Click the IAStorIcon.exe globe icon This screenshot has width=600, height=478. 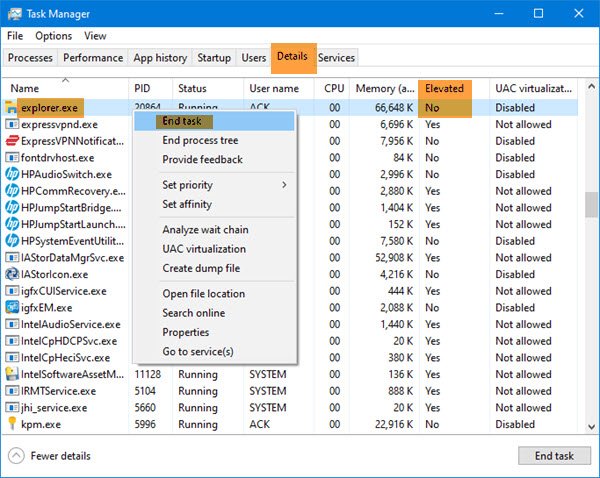(12, 274)
